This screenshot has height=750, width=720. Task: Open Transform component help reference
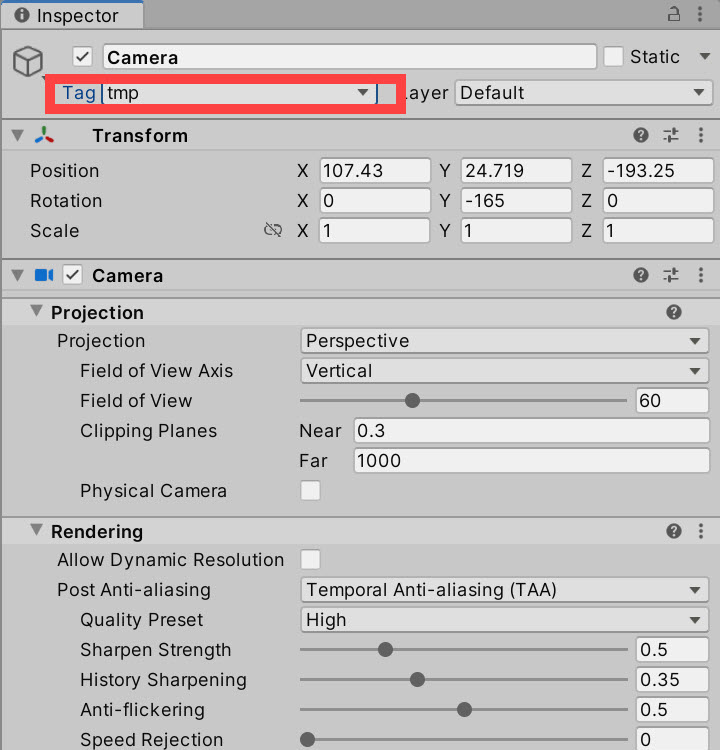(641, 135)
